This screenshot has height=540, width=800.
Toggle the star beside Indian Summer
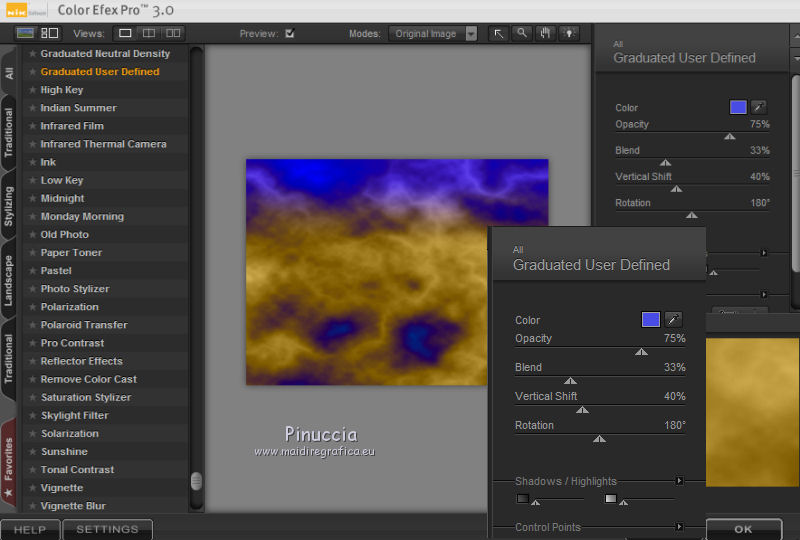point(32,108)
